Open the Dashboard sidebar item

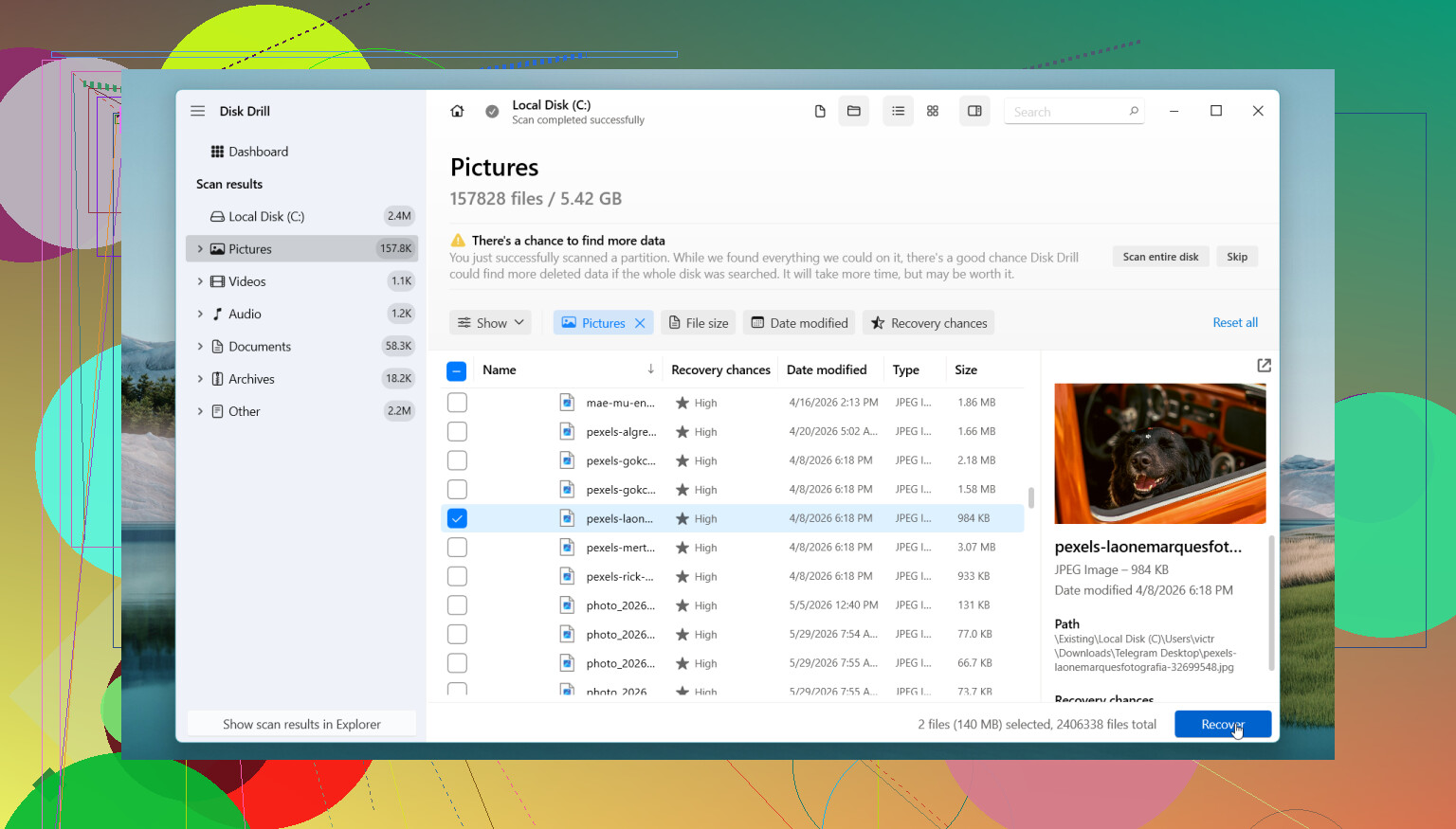click(301, 152)
